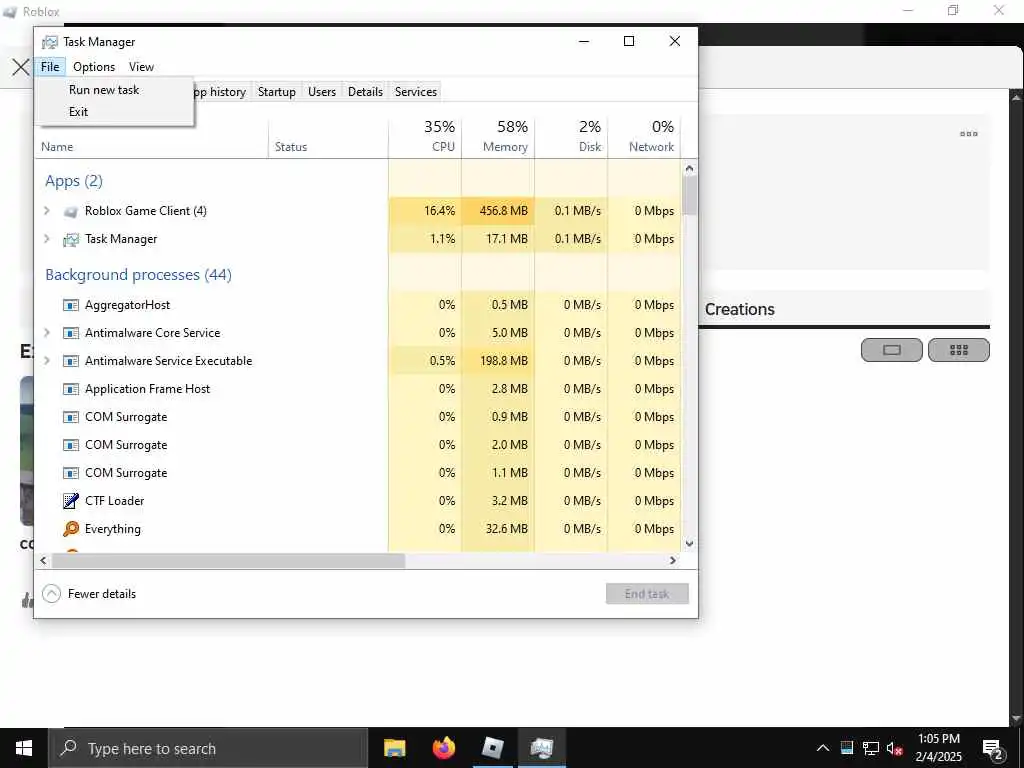Switch to the App history tab
1024x768 pixels.
point(222,92)
